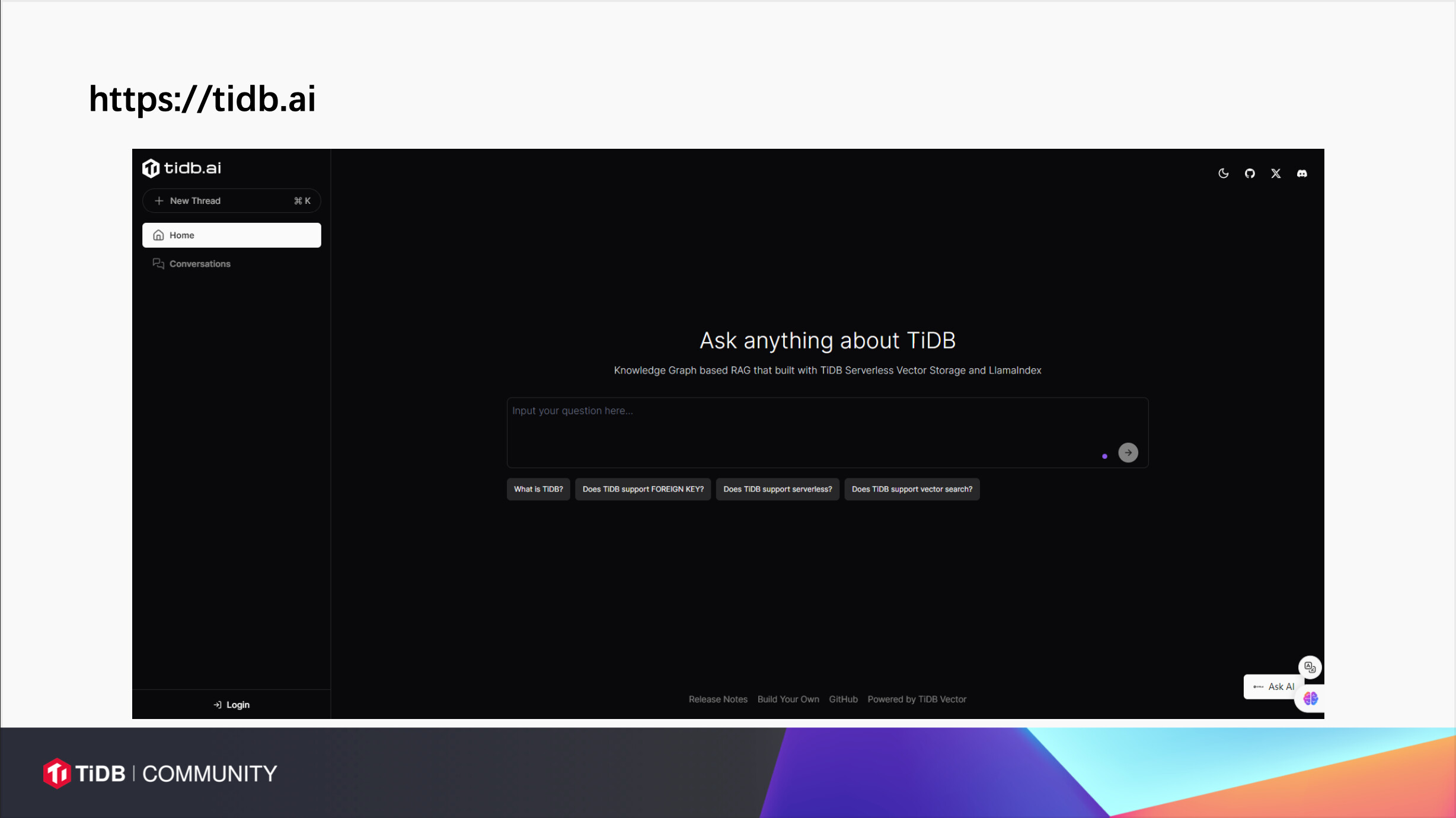
Task: Toggle dark mode moon icon
Action: 1223,173
